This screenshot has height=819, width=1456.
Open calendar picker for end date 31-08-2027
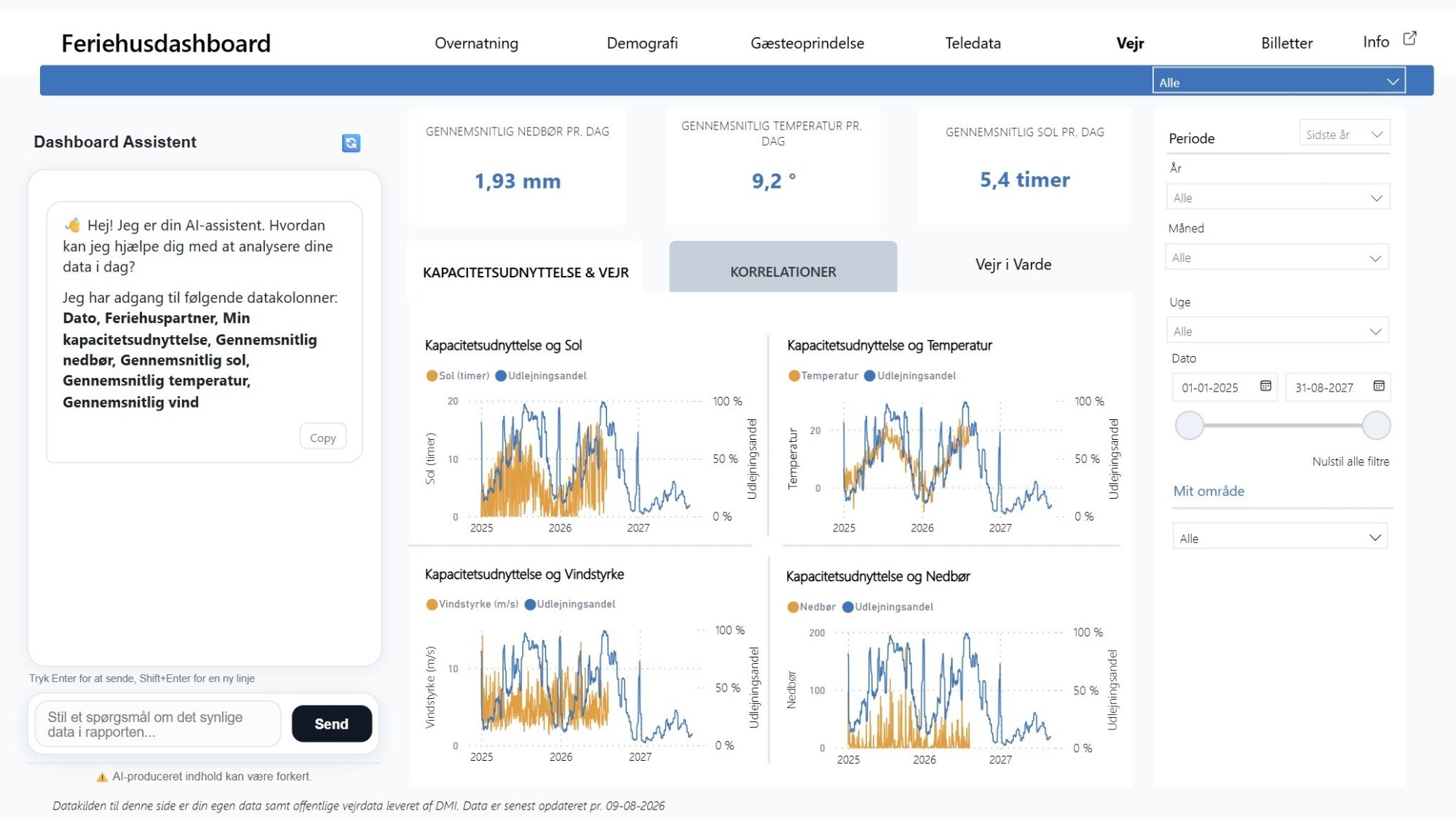pyautogui.click(x=1379, y=387)
